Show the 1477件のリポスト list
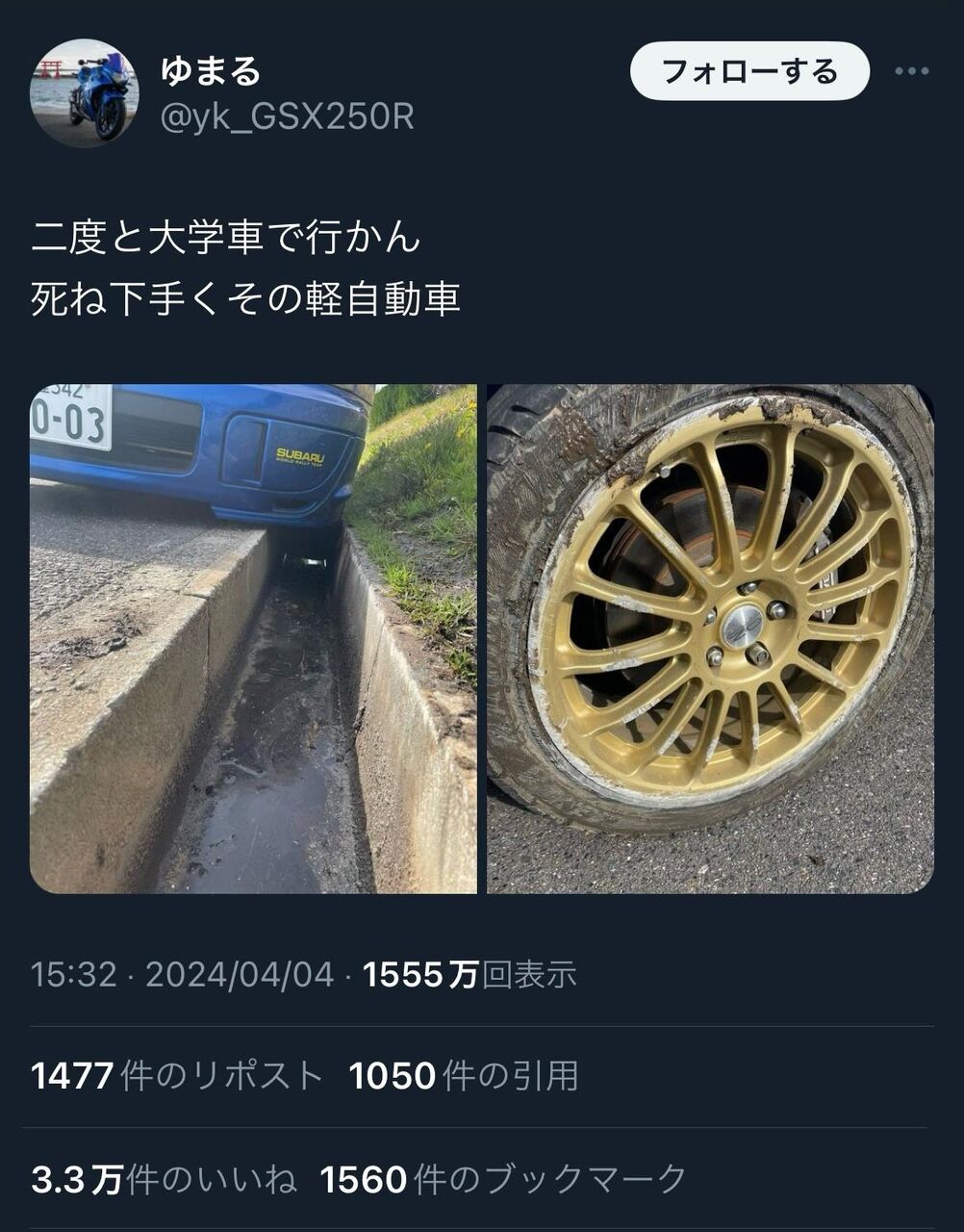The width and height of the screenshot is (964, 1232). tap(177, 1076)
